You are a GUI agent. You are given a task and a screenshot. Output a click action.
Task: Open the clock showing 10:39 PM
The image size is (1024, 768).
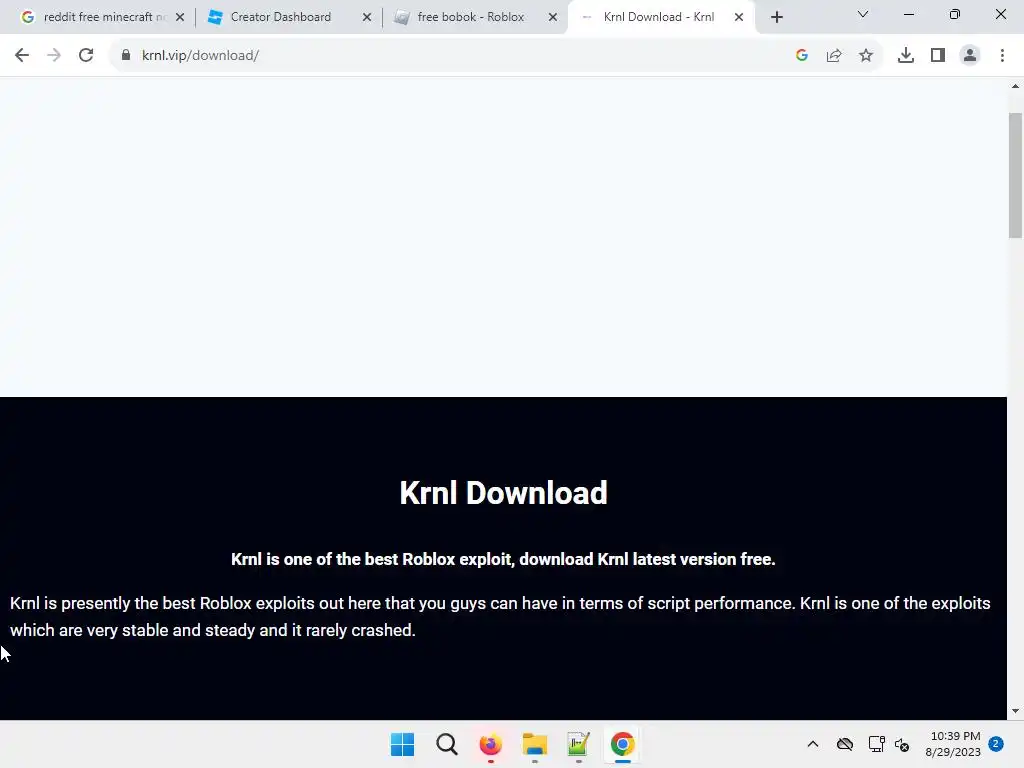[953, 744]
